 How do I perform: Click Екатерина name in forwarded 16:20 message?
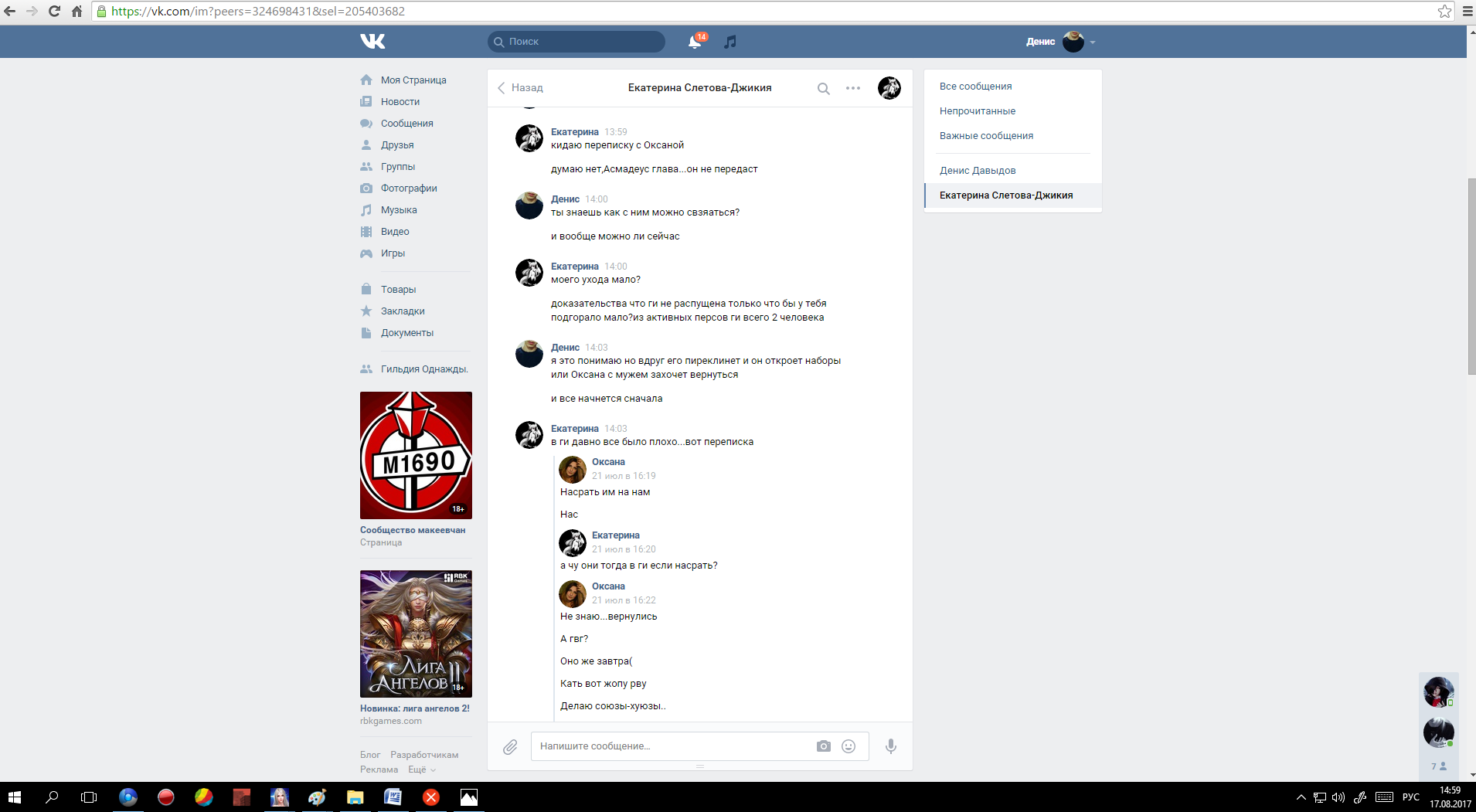click(x=616, y=535)
